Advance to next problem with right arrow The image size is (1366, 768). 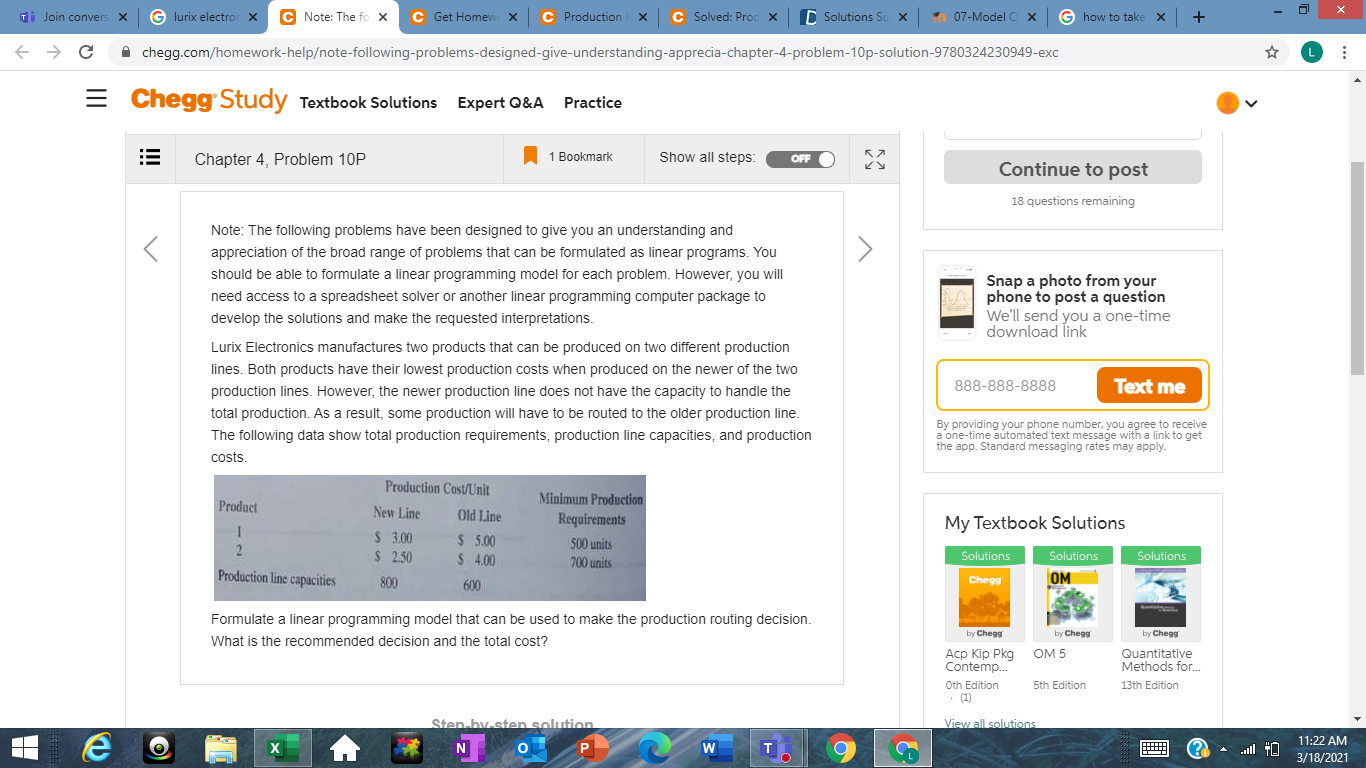(864, 248)
